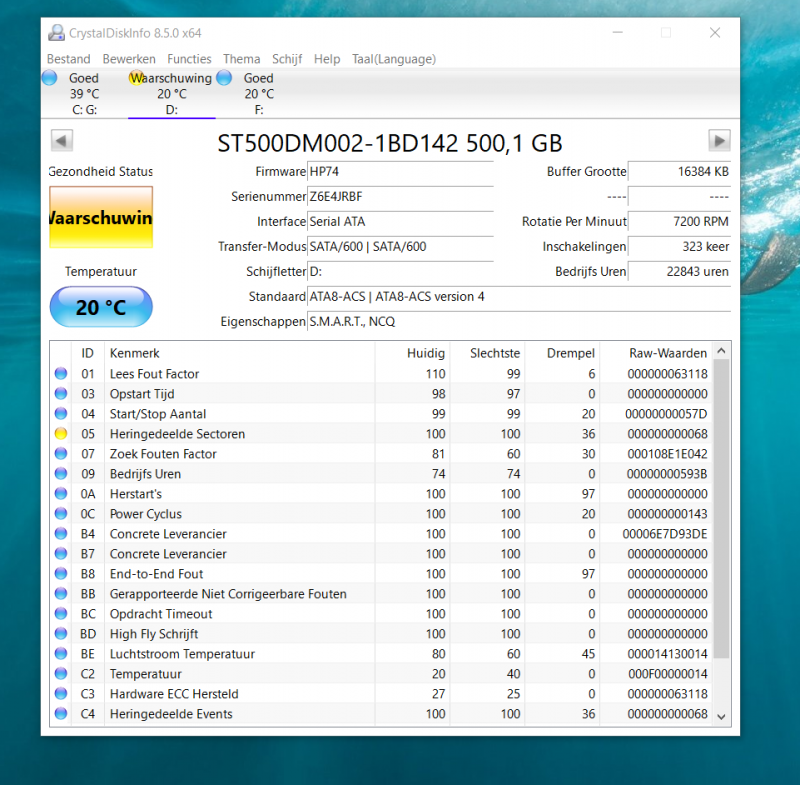Click yellow status icon for Heringedeelde Sectoren

pyautogui.click(x=61, y=434)
